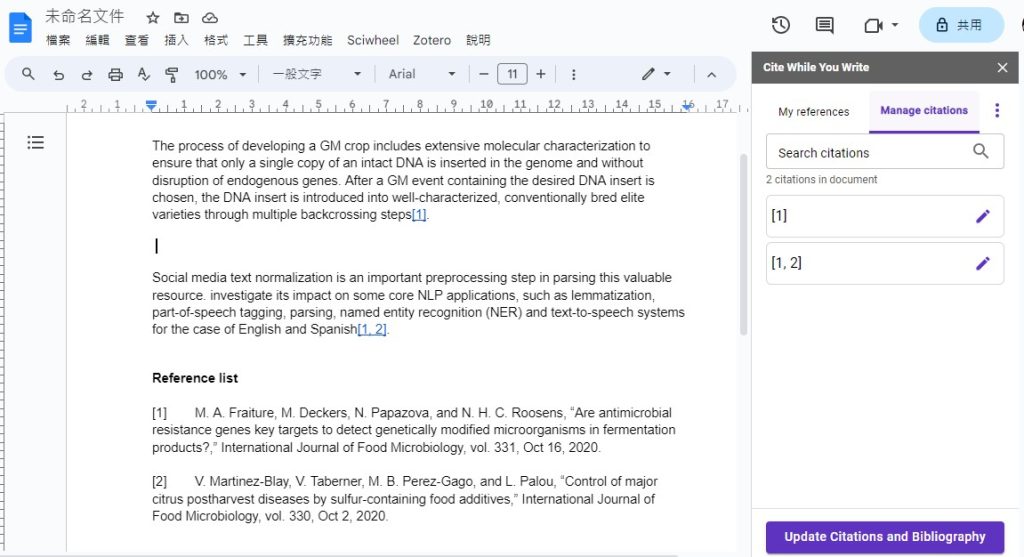Click the Reference list heading

[195, 378]
